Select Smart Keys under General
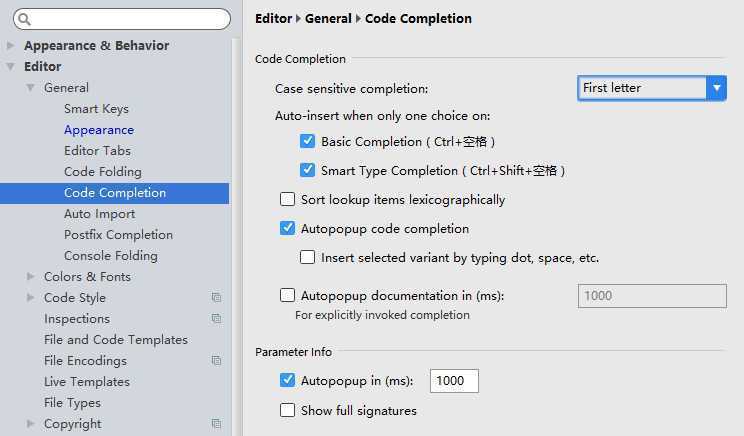This screenshot has height=436, width=744. coord(96,109)
